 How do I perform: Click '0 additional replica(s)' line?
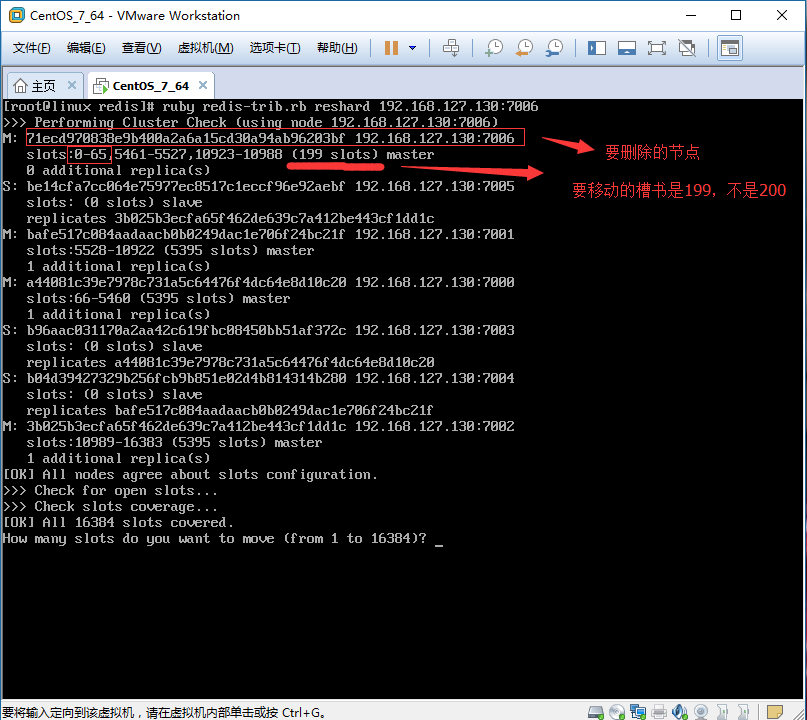(x=118, y=170)
